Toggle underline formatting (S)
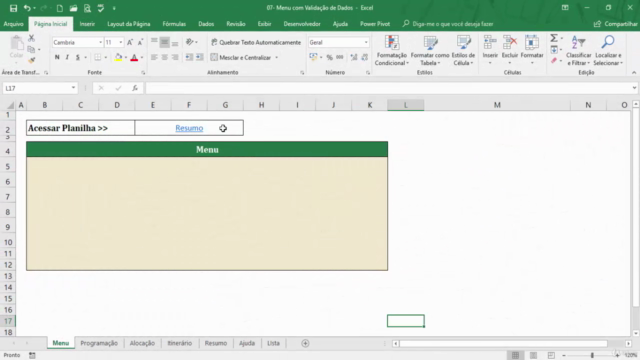This screenshot has width=640, height=360. tap(78, 58)
